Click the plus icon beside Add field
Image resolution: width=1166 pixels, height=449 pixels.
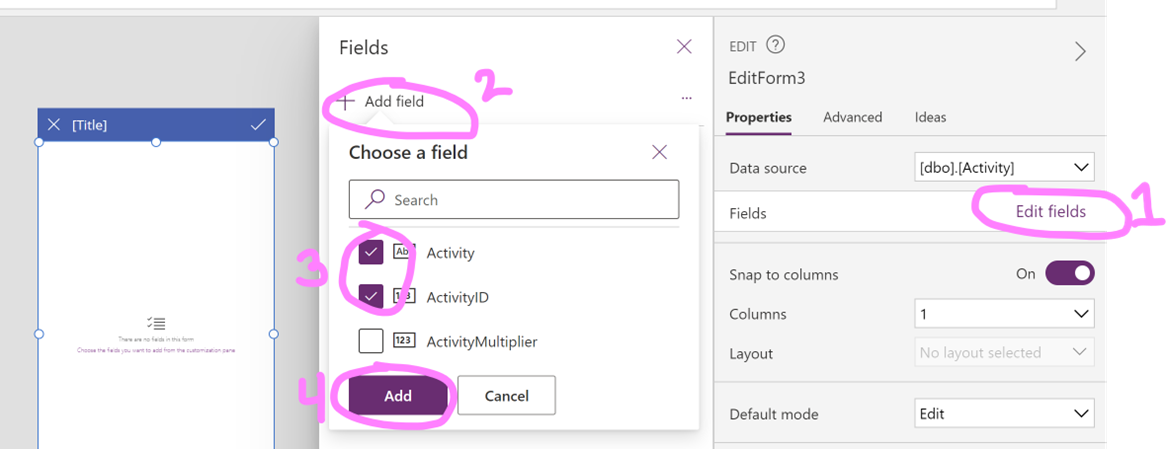345,102
